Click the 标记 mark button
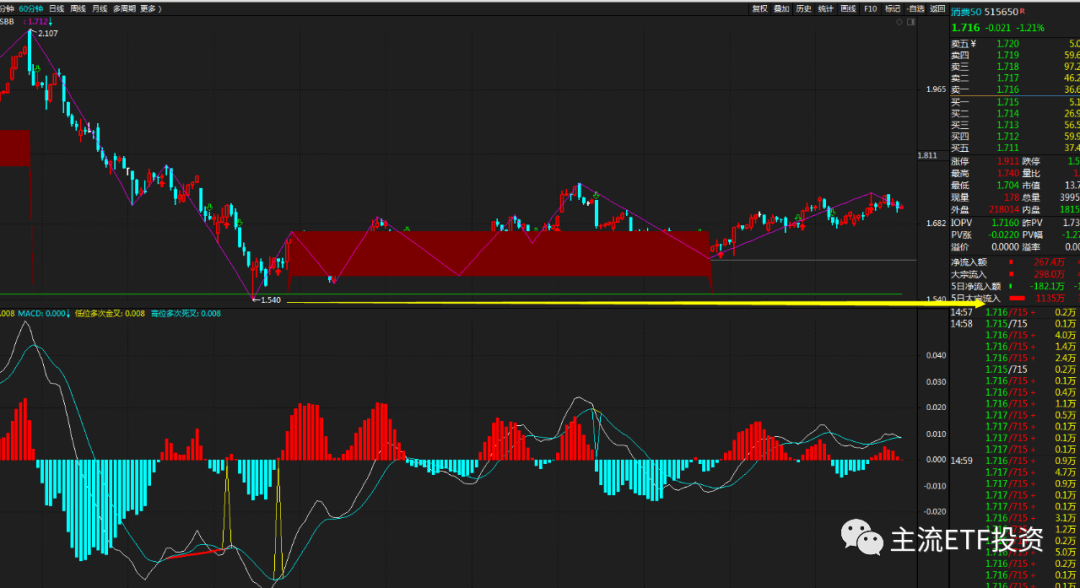 click(893, 9)
